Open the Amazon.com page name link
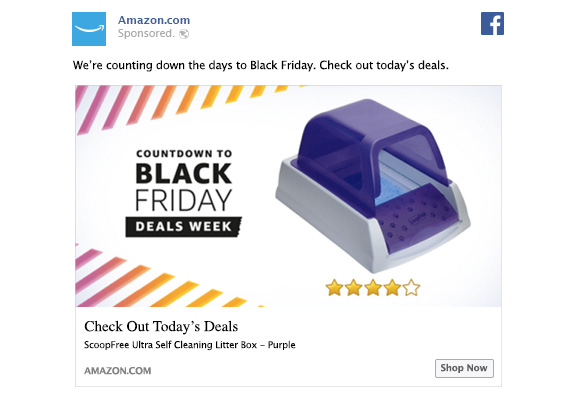This screenshot has width=580, height=406. pyautogui.click(x=154, y=20)
